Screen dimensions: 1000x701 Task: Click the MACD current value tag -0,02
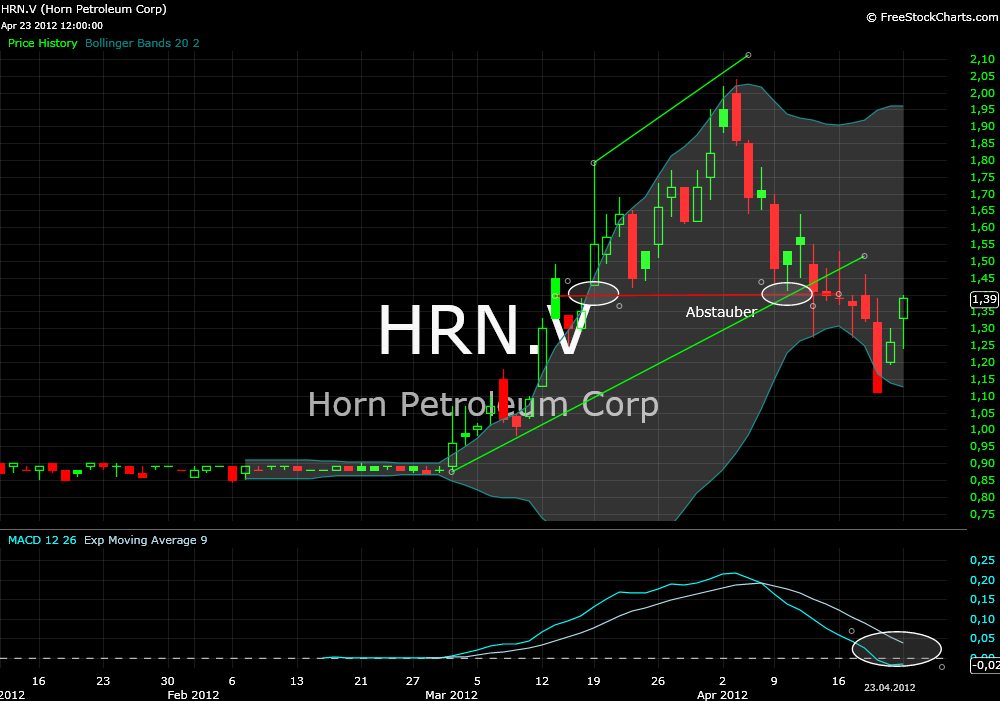coord(985,665)
